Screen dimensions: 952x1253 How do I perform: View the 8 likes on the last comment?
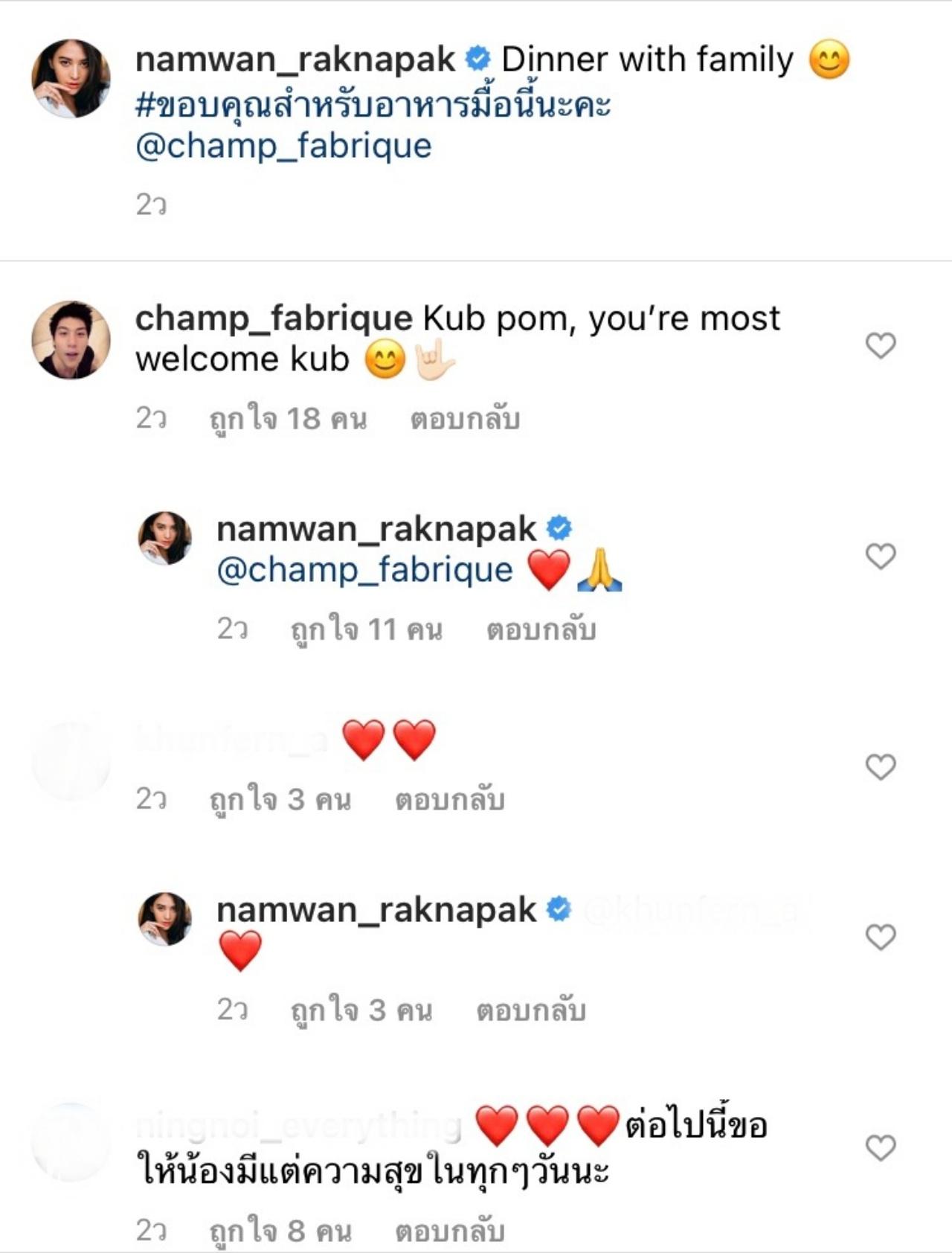[280, 1231]
